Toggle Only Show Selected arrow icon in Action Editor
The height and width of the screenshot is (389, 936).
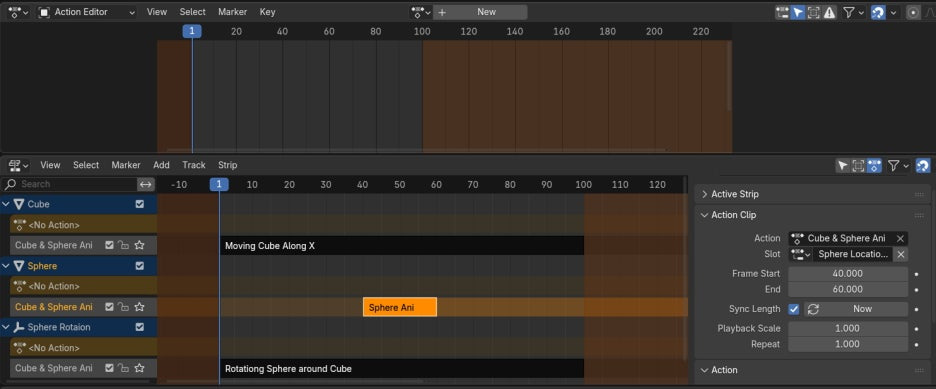click(798, 13)
